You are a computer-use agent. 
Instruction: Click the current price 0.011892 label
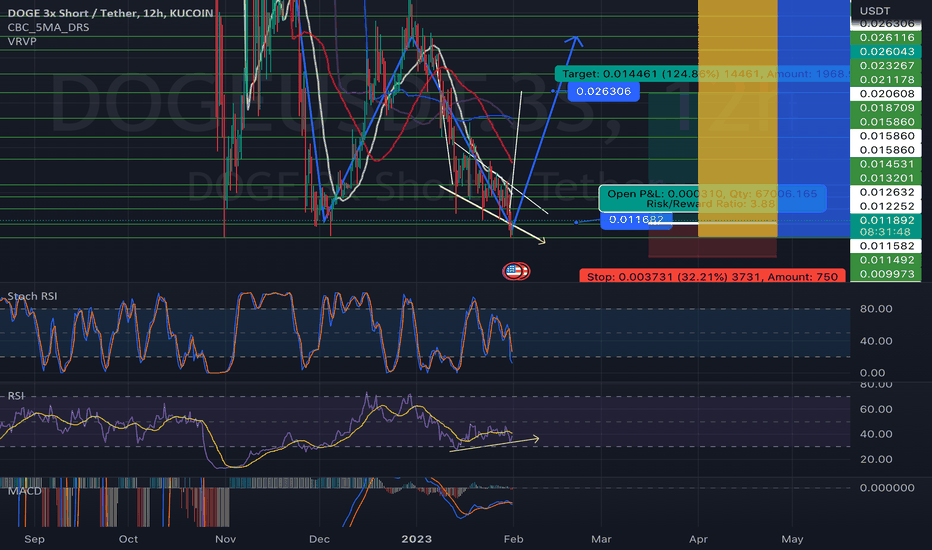[886, 220]
